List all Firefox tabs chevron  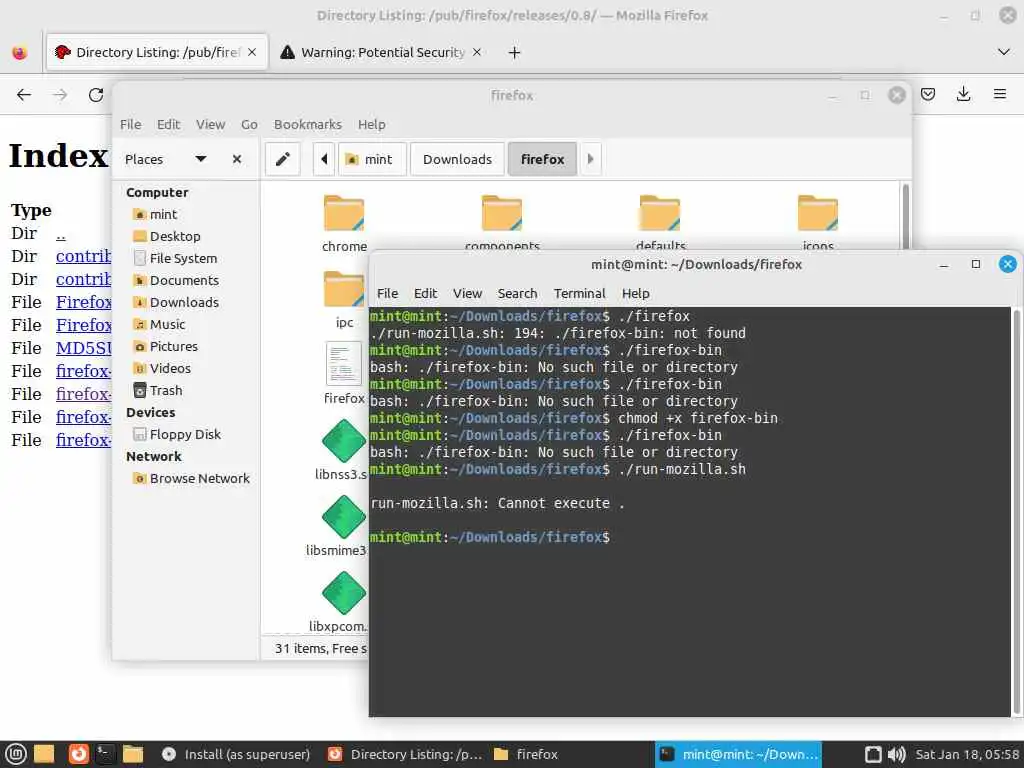point(1004,52)
